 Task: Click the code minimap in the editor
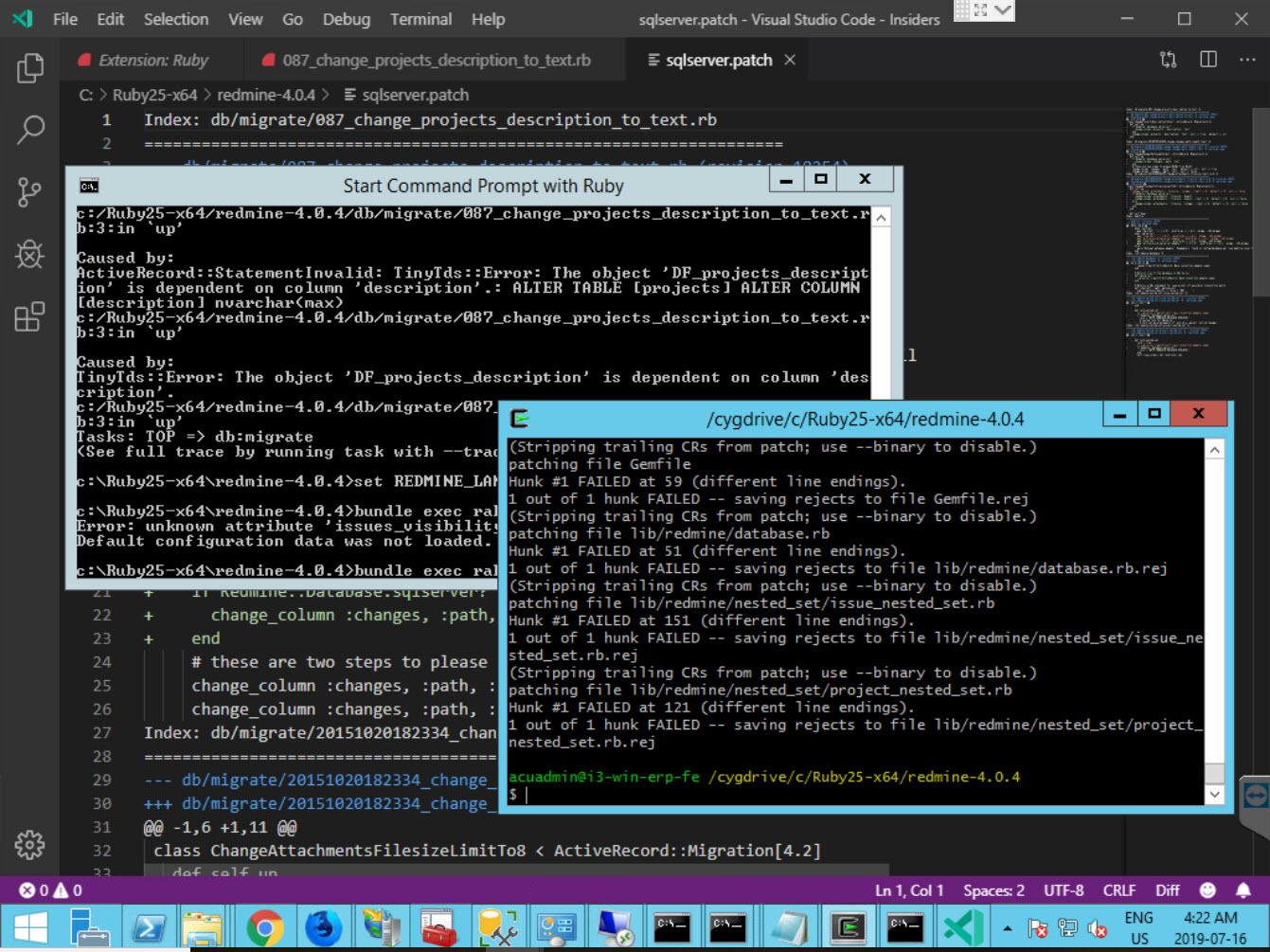tap(1188, 232)
